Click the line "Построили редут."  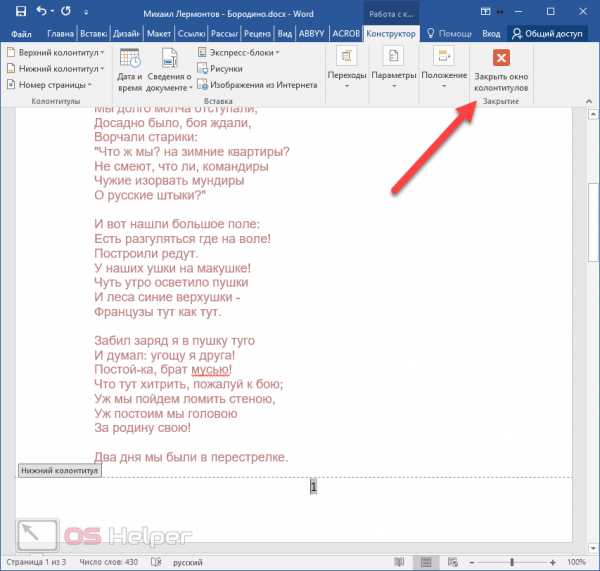pyautogui.click(x=146, y=253)
